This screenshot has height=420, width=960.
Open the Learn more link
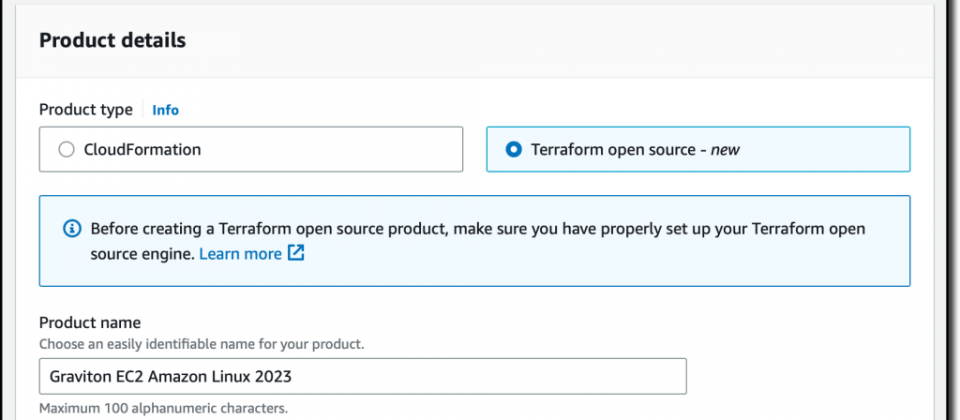tap(241, 253)
